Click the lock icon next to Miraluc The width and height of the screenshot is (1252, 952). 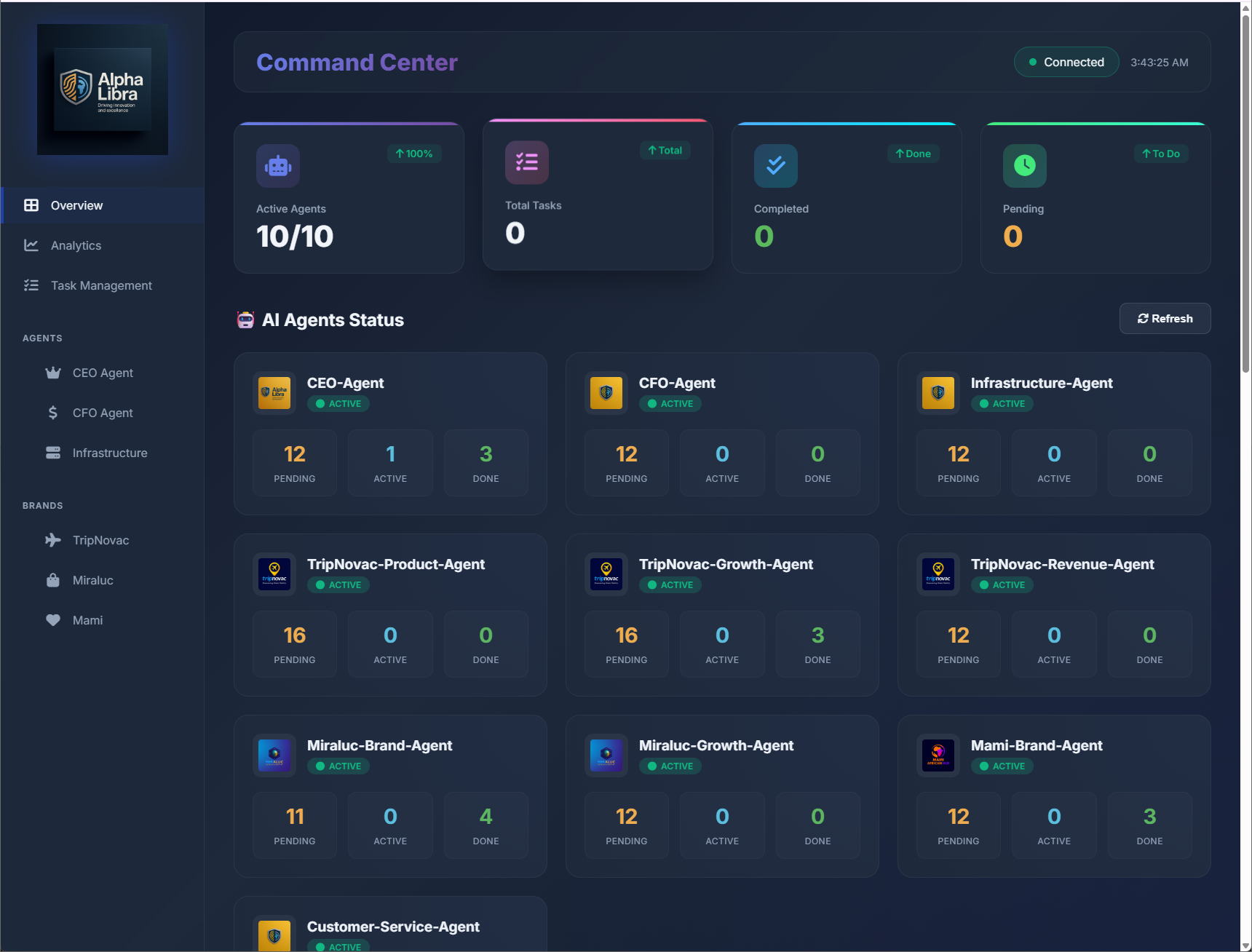52,580
